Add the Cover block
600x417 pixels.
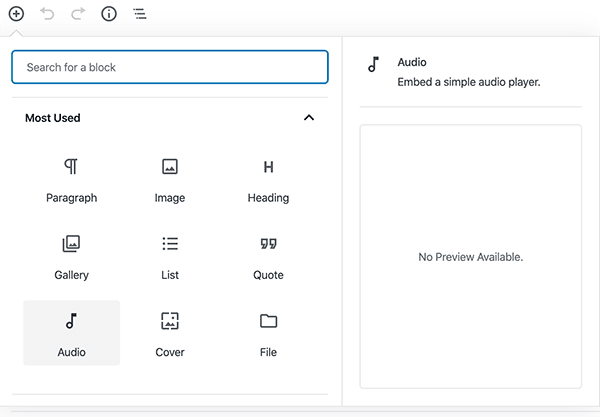click(170, 333)
